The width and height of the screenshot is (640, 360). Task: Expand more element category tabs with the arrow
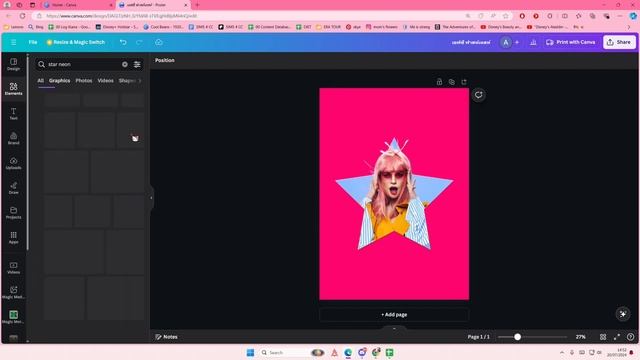[x=140, y=81]
